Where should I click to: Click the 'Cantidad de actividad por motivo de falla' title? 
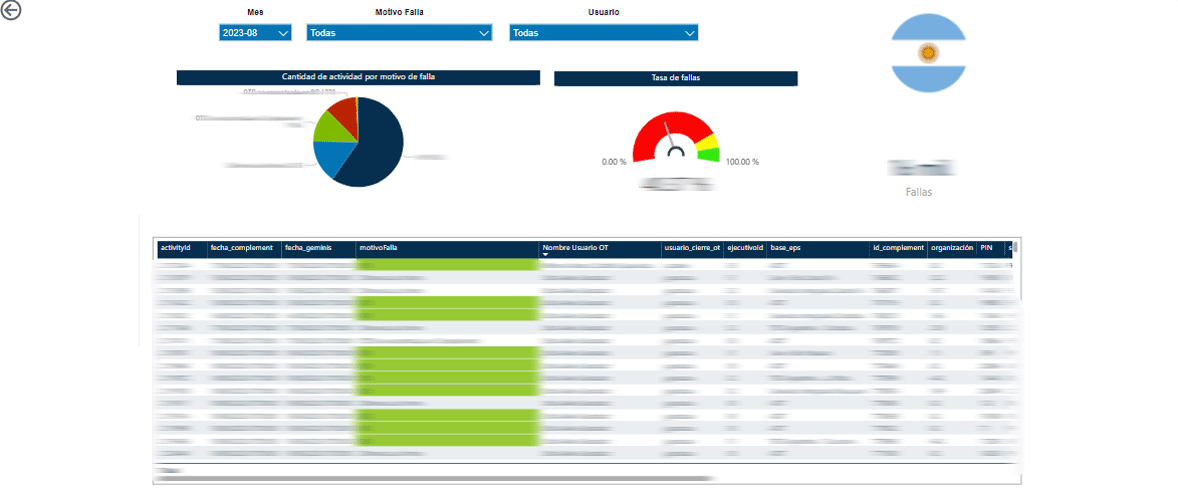tap(358, 77)
